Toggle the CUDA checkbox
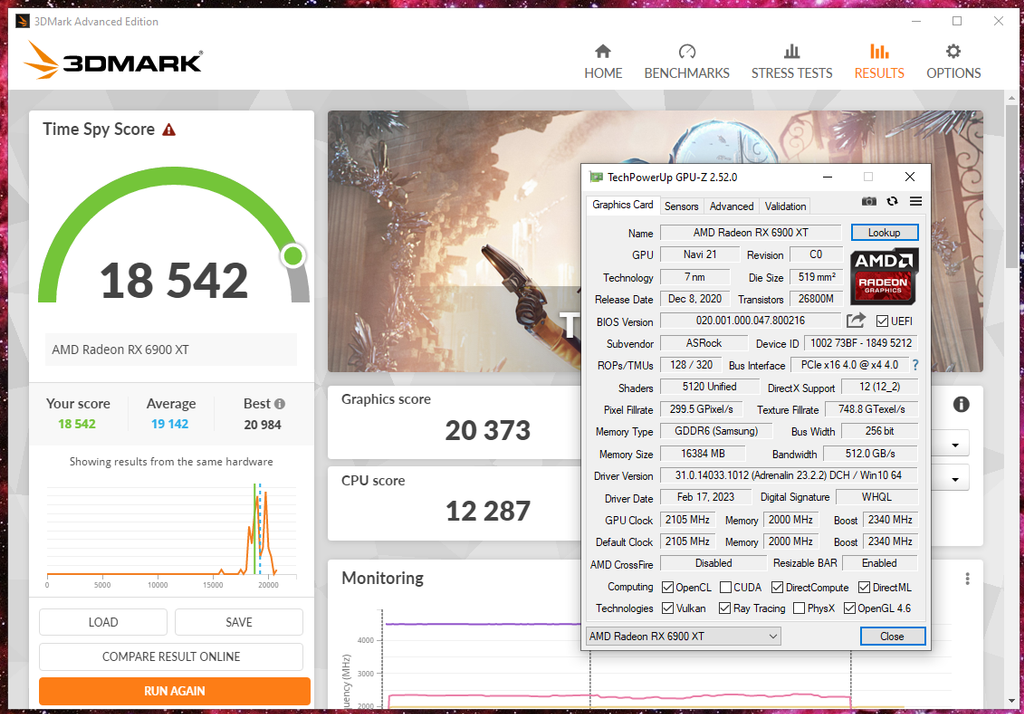The height and width of the screenshot is (714, 1024). [726, 587]
